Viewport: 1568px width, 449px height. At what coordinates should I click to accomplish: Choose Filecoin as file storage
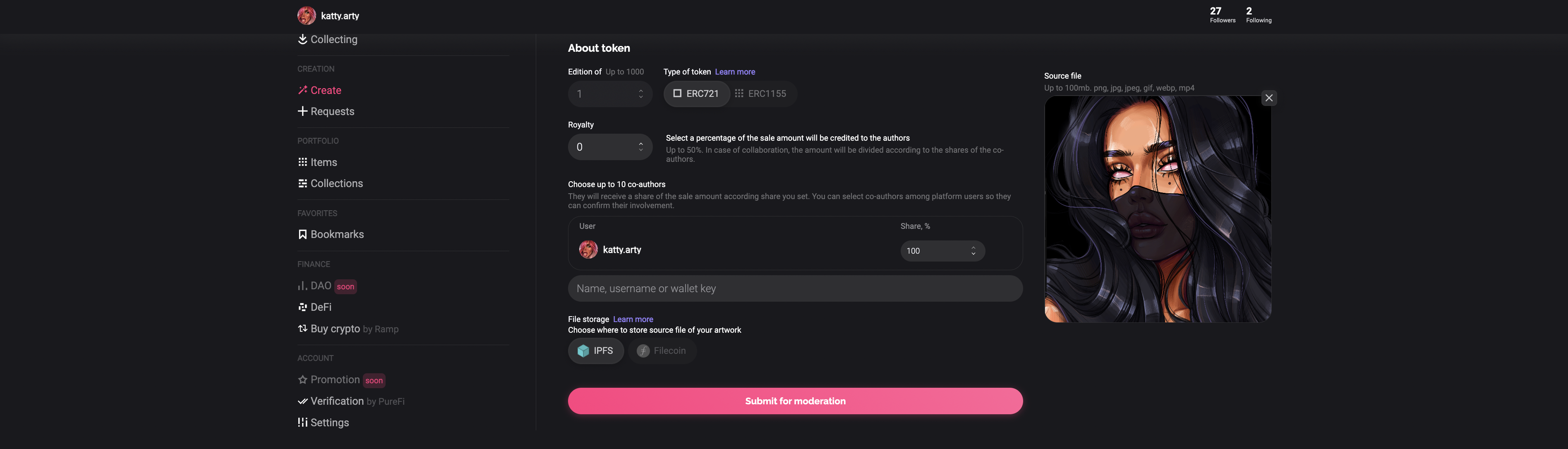[x=662, y=351]
